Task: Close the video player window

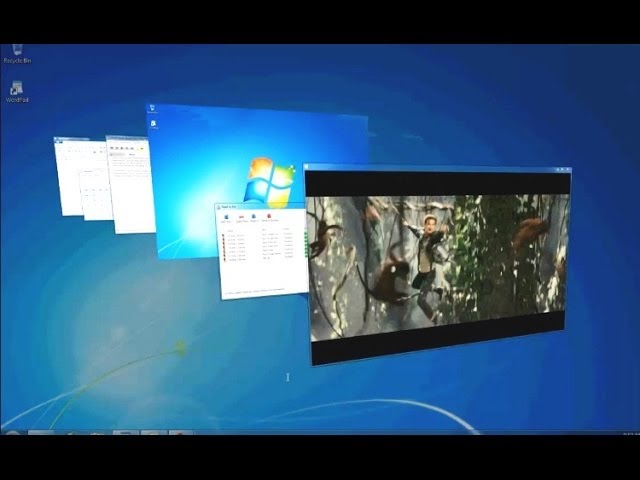Action: pyautogui.click(x=566, y=170)
